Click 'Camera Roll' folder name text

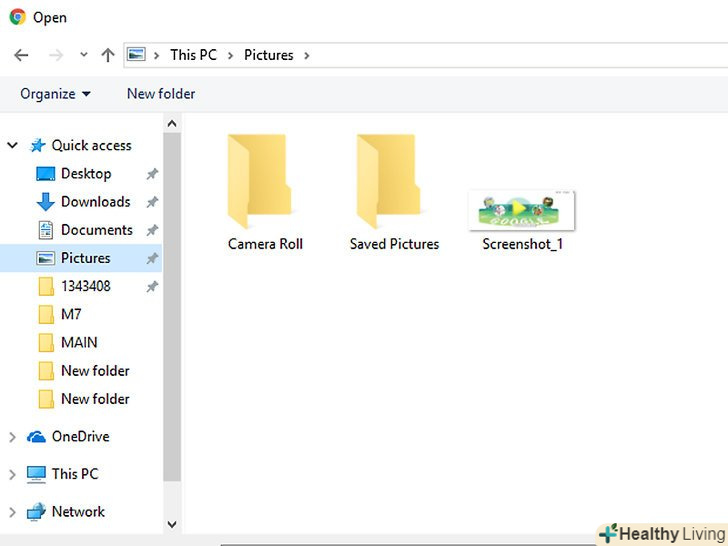point(265,244)
